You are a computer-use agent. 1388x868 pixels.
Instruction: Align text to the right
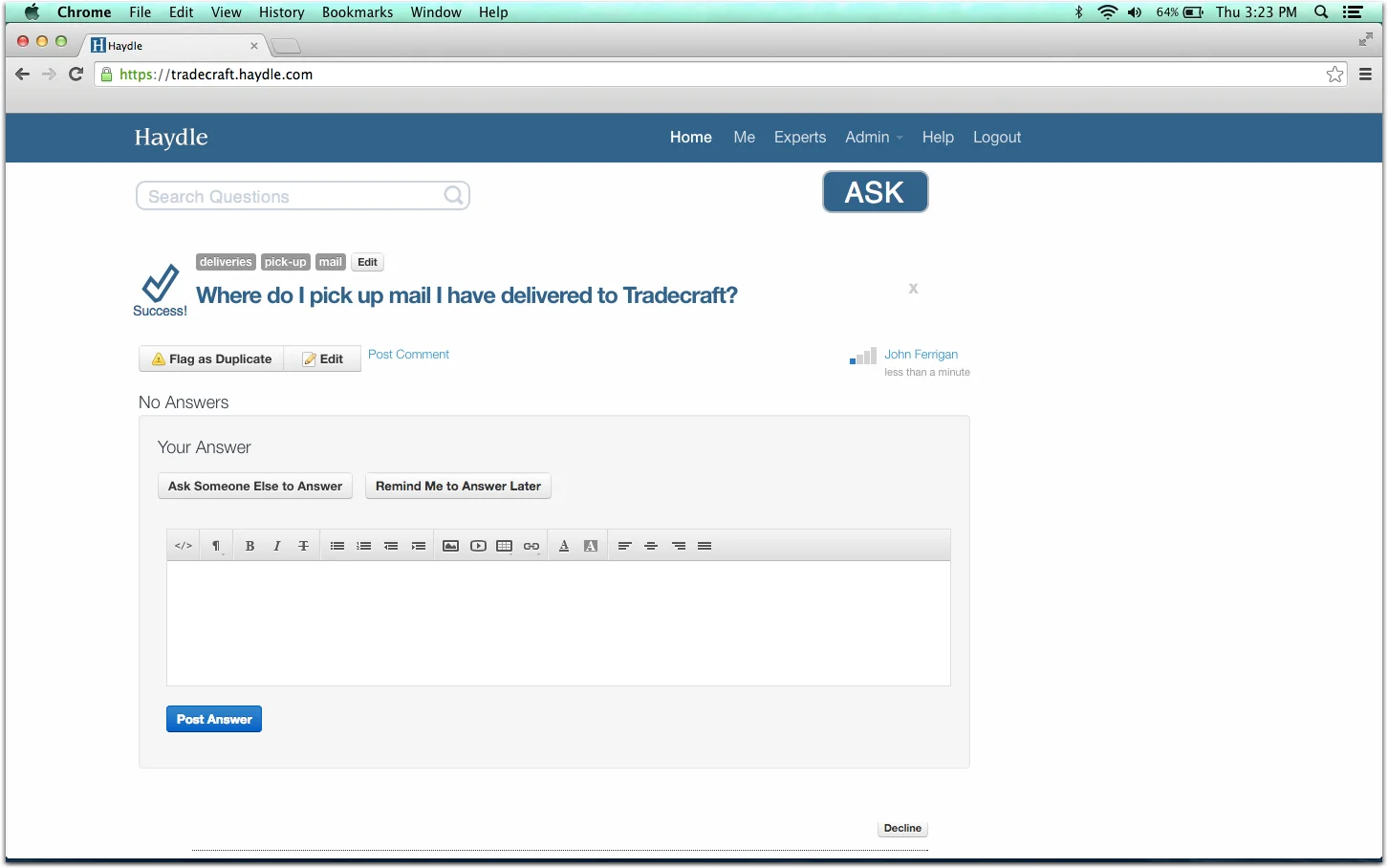click(x=678, y=546)
